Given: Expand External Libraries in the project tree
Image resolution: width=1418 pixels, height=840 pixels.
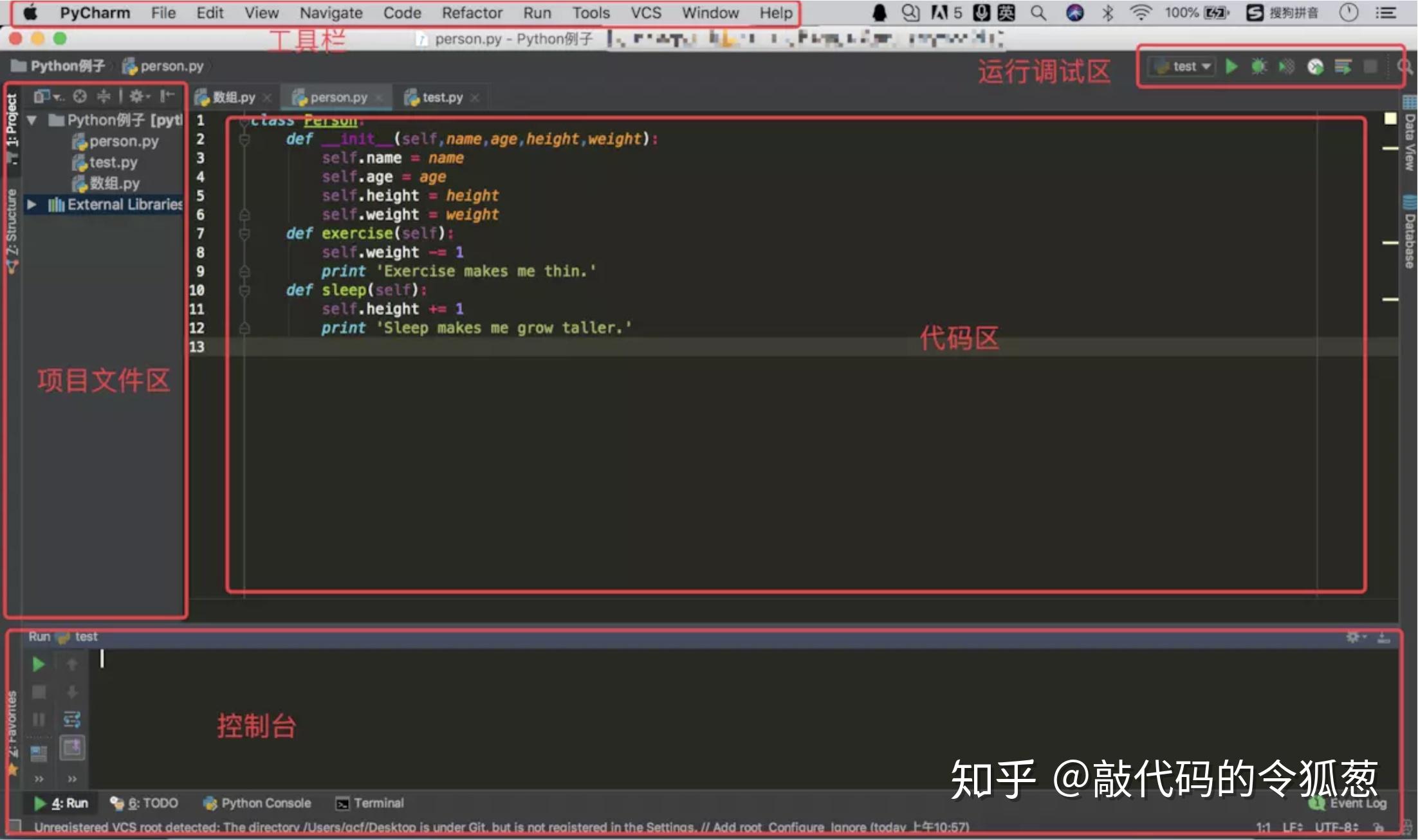Looking at the screenshot, I should [x=33, y=205].
